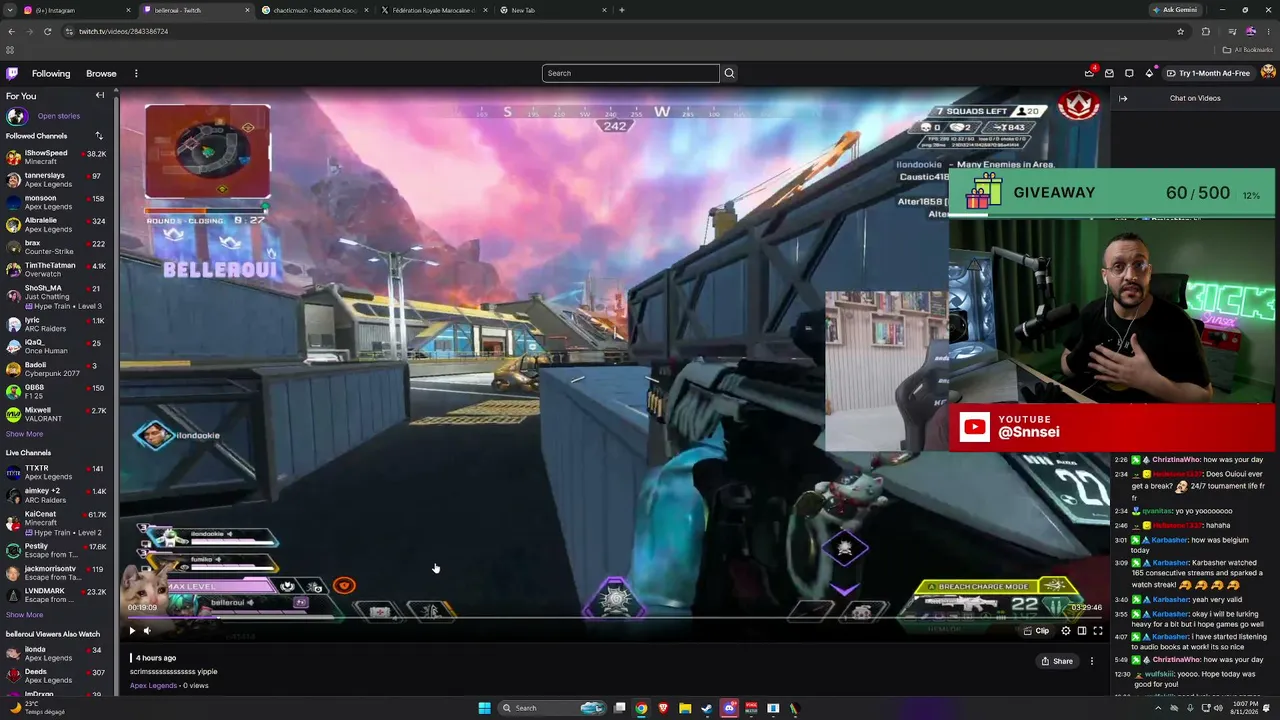Open TimTheTatman channel in sidebar
The width and height of the screenshot is (1280, 720).
point(57,269)
